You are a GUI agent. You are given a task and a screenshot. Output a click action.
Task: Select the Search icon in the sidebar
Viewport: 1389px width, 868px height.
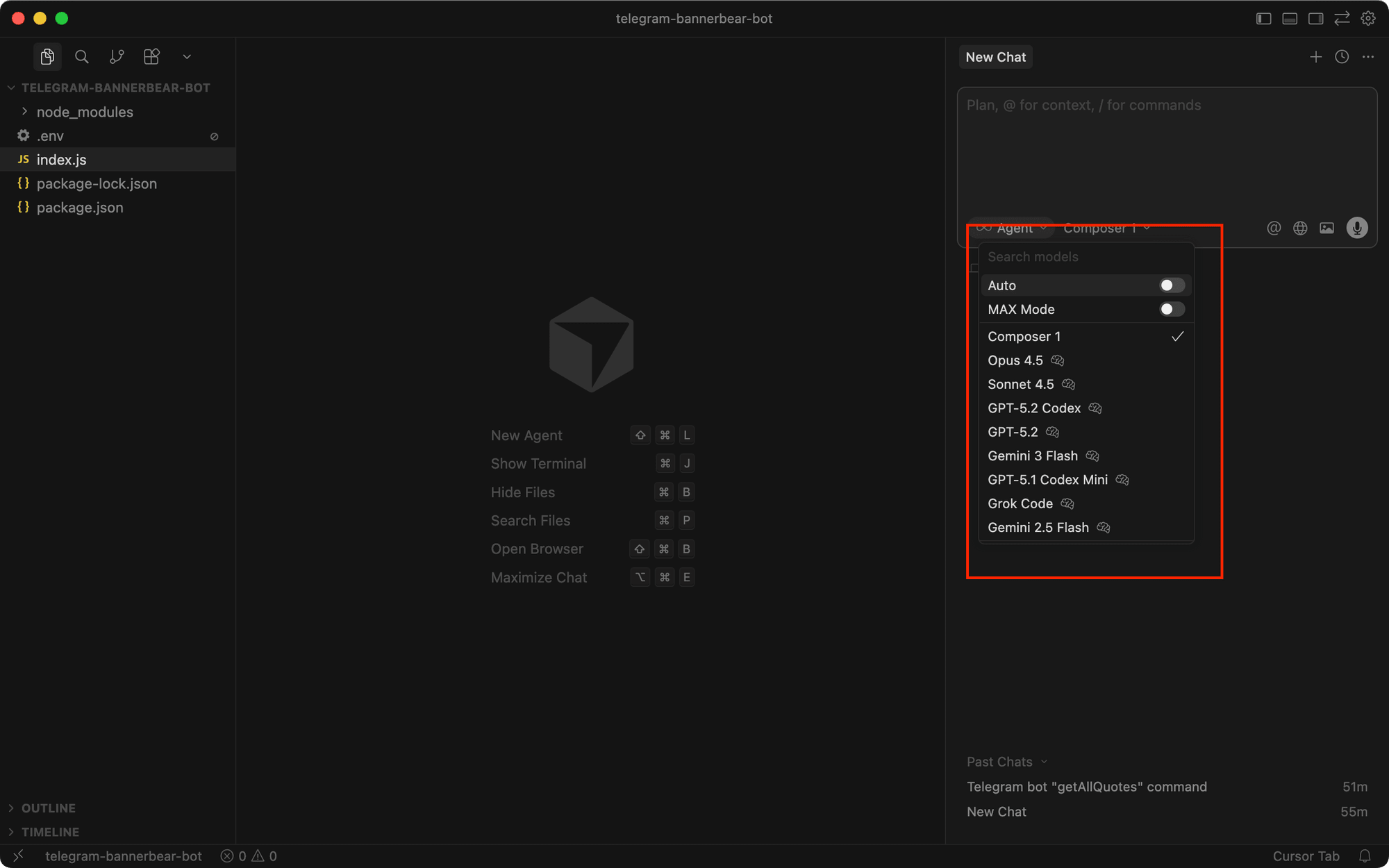[82, 56]
